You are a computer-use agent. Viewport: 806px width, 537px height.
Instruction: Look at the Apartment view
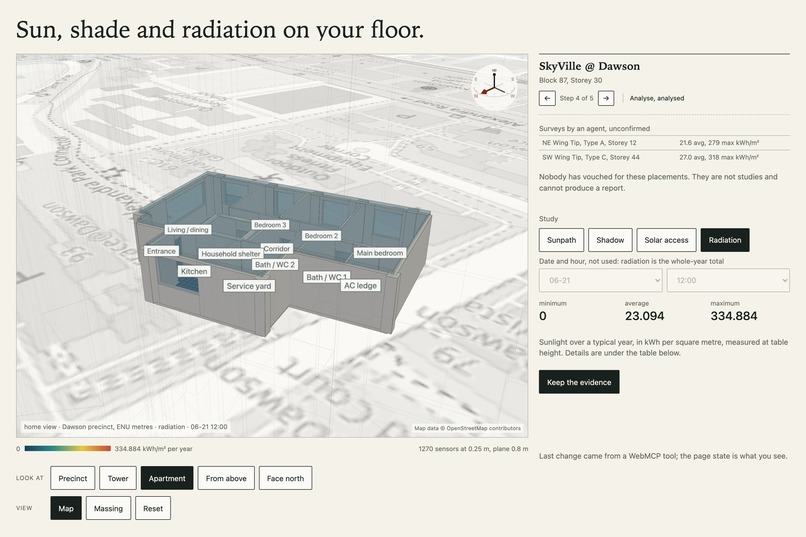pyautogui.click(x=167, y=478)
